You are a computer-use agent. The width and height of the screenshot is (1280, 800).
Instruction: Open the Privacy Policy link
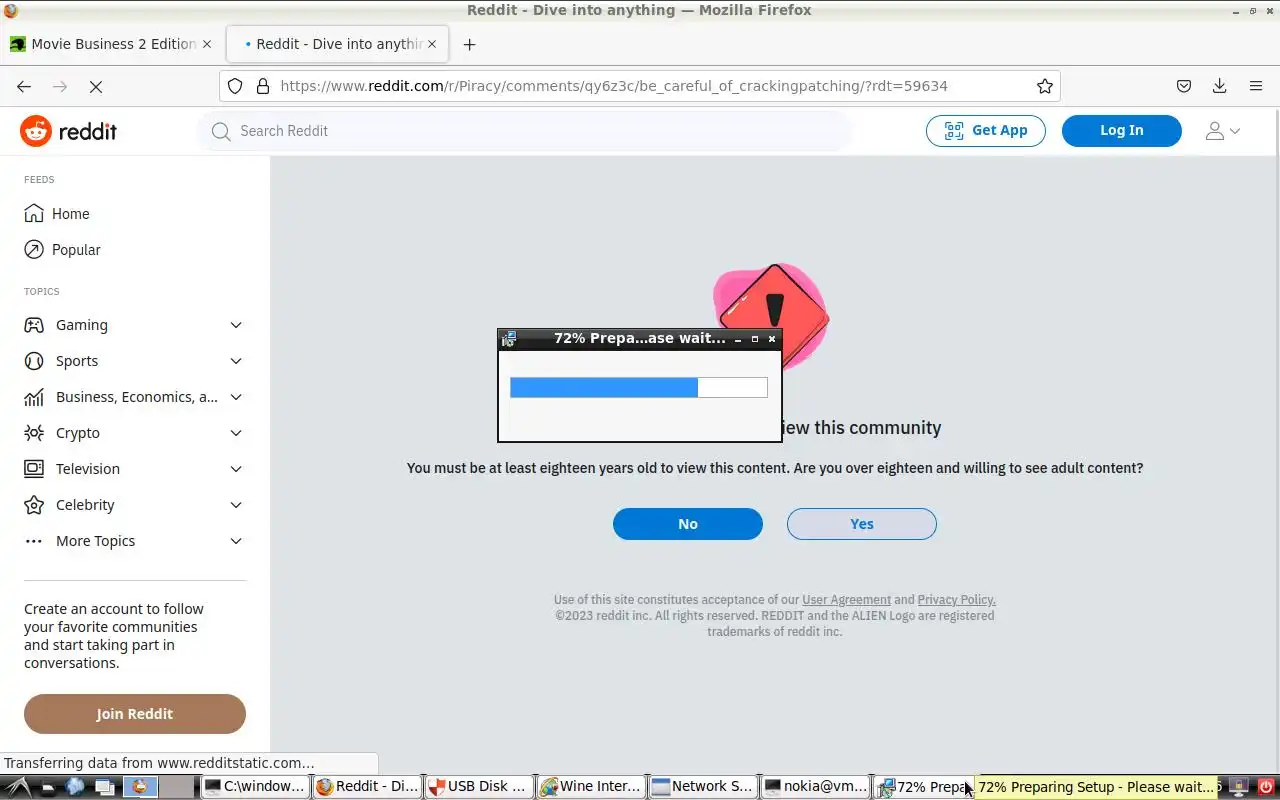point(956,600)
